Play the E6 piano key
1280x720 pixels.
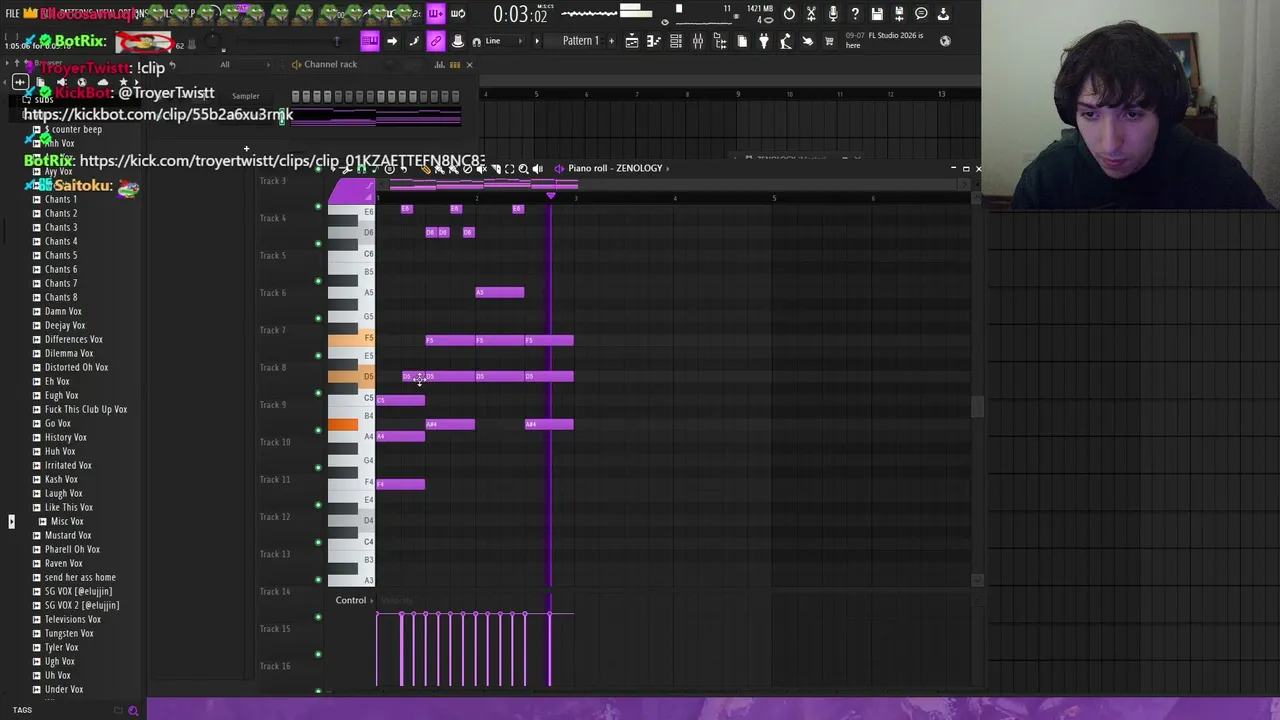pyautogui.click(x=351, y=210)
